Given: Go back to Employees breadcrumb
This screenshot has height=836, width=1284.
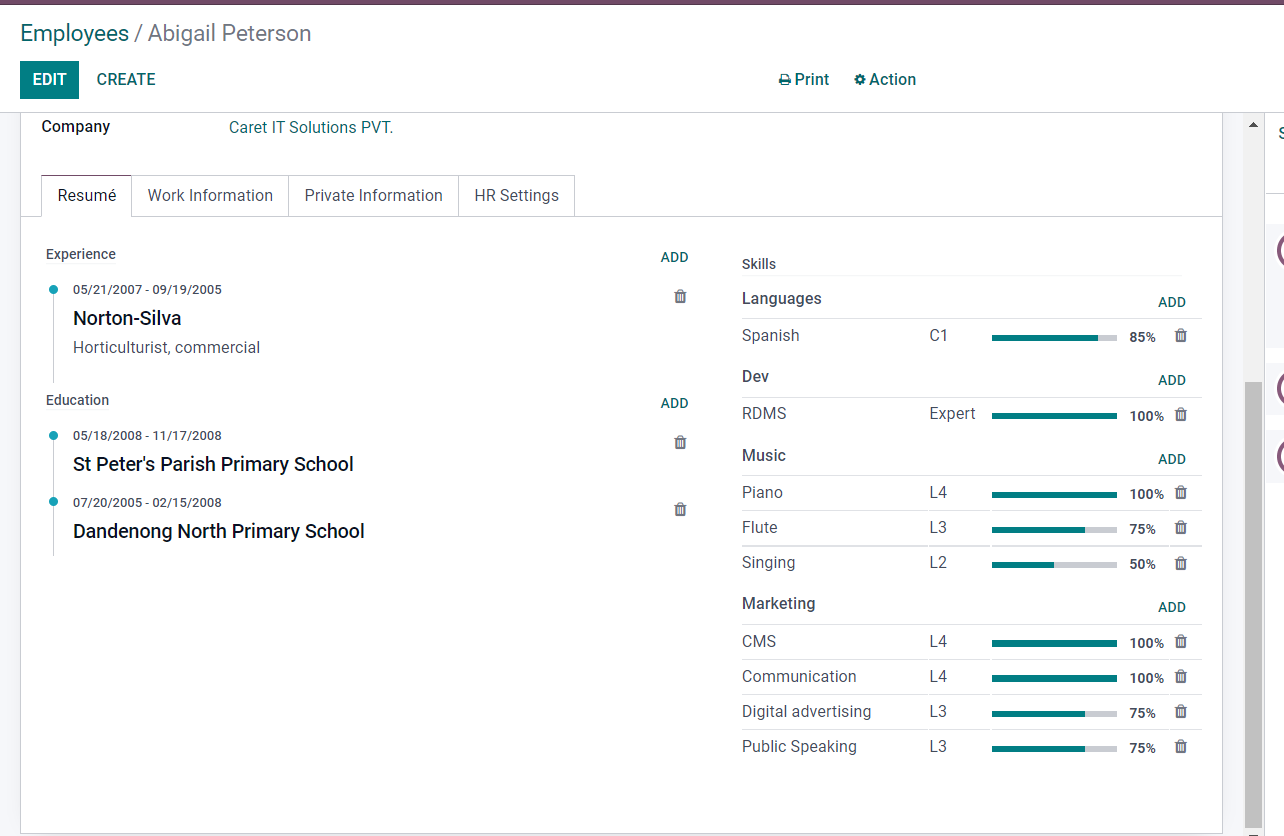Looking at the screenshot, I should tap(74, 33).
